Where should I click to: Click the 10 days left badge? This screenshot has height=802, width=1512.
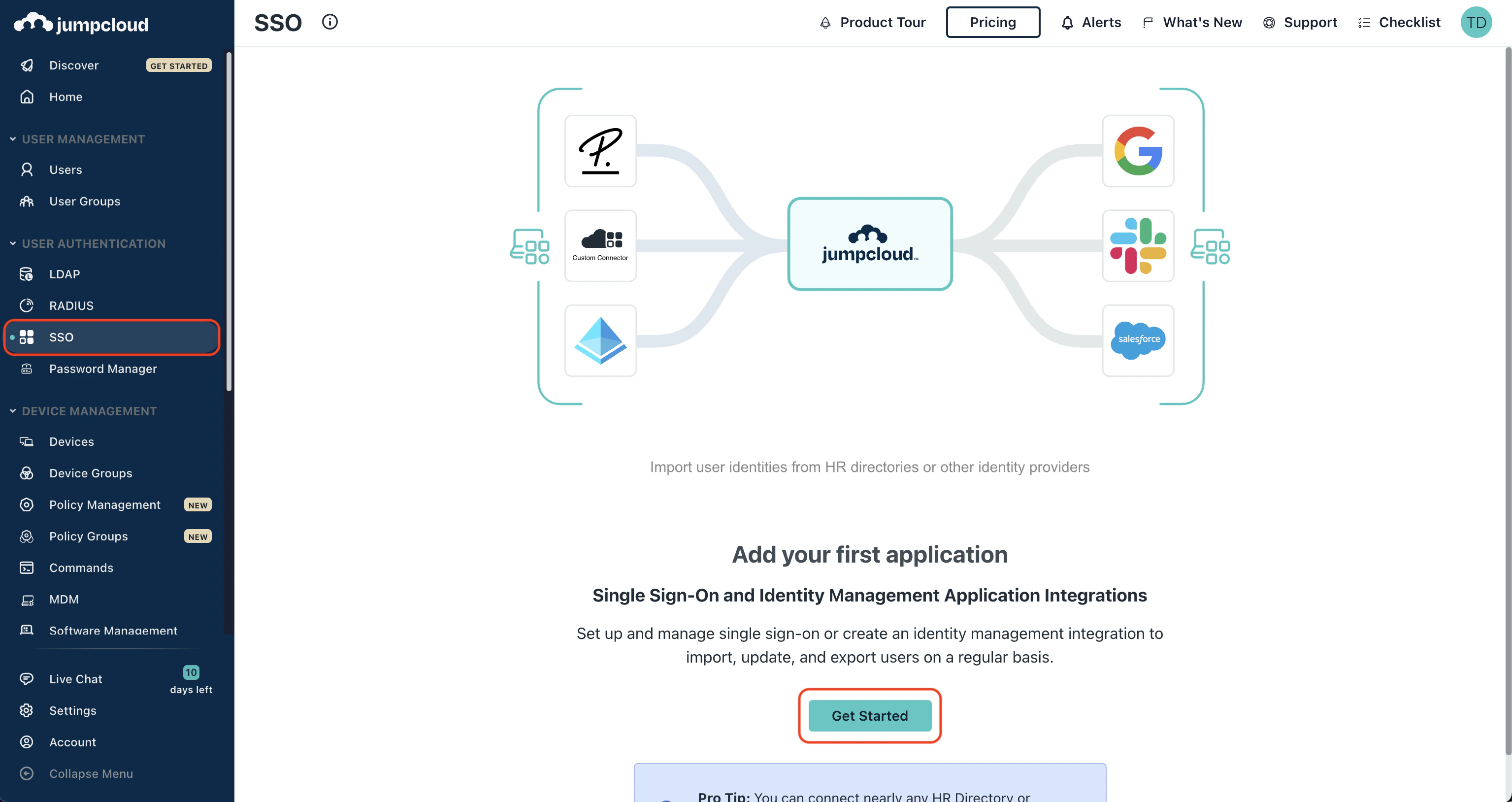coord(192,680)
